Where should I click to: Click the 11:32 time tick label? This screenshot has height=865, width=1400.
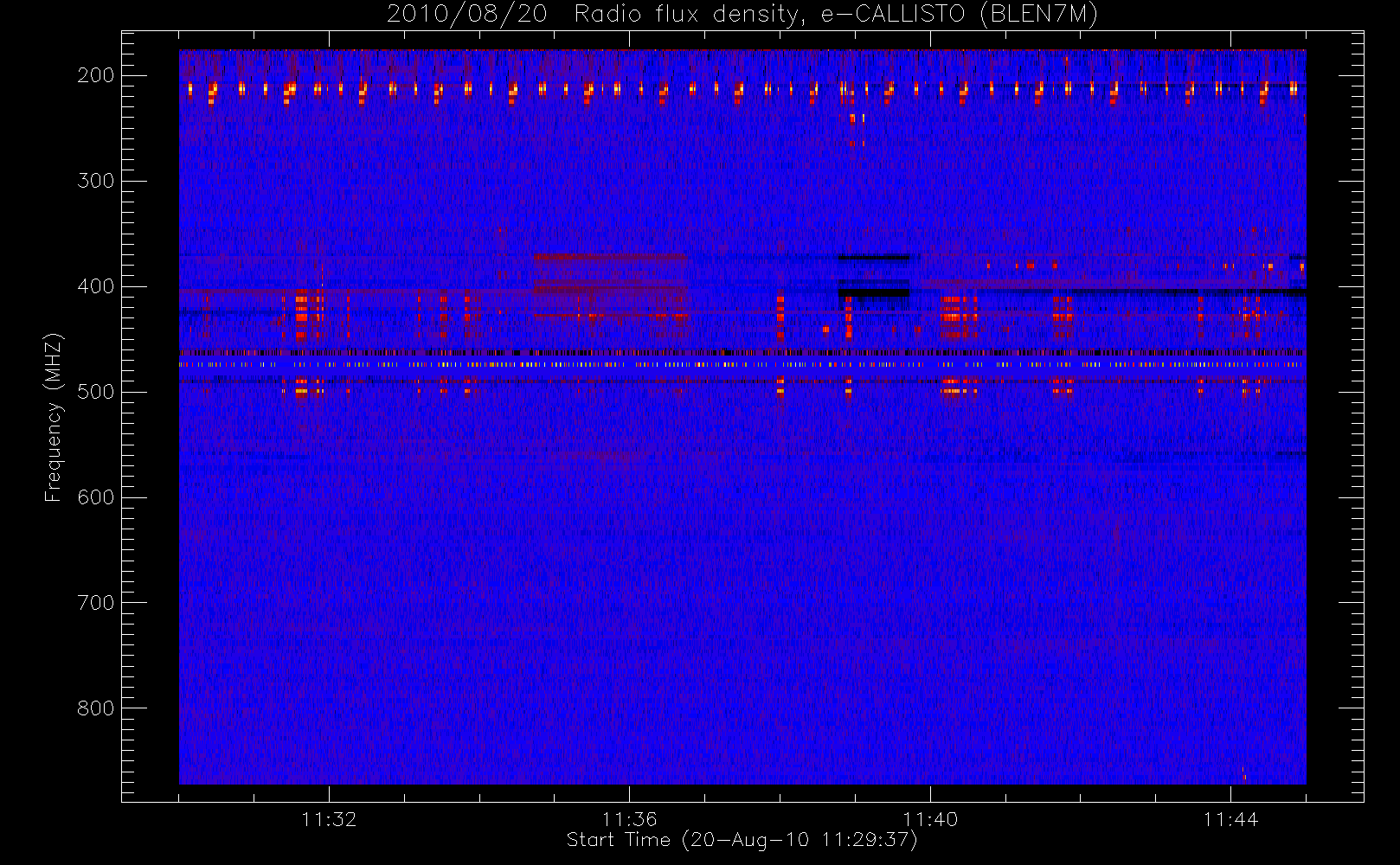point(329,819)
